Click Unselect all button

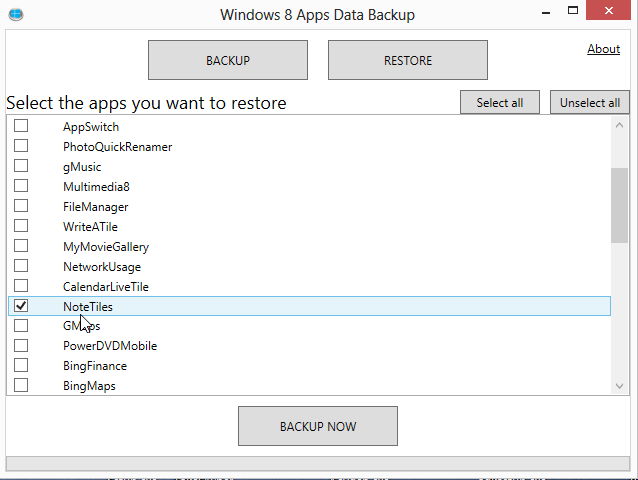pyautogui.click(x=590, y=103)
